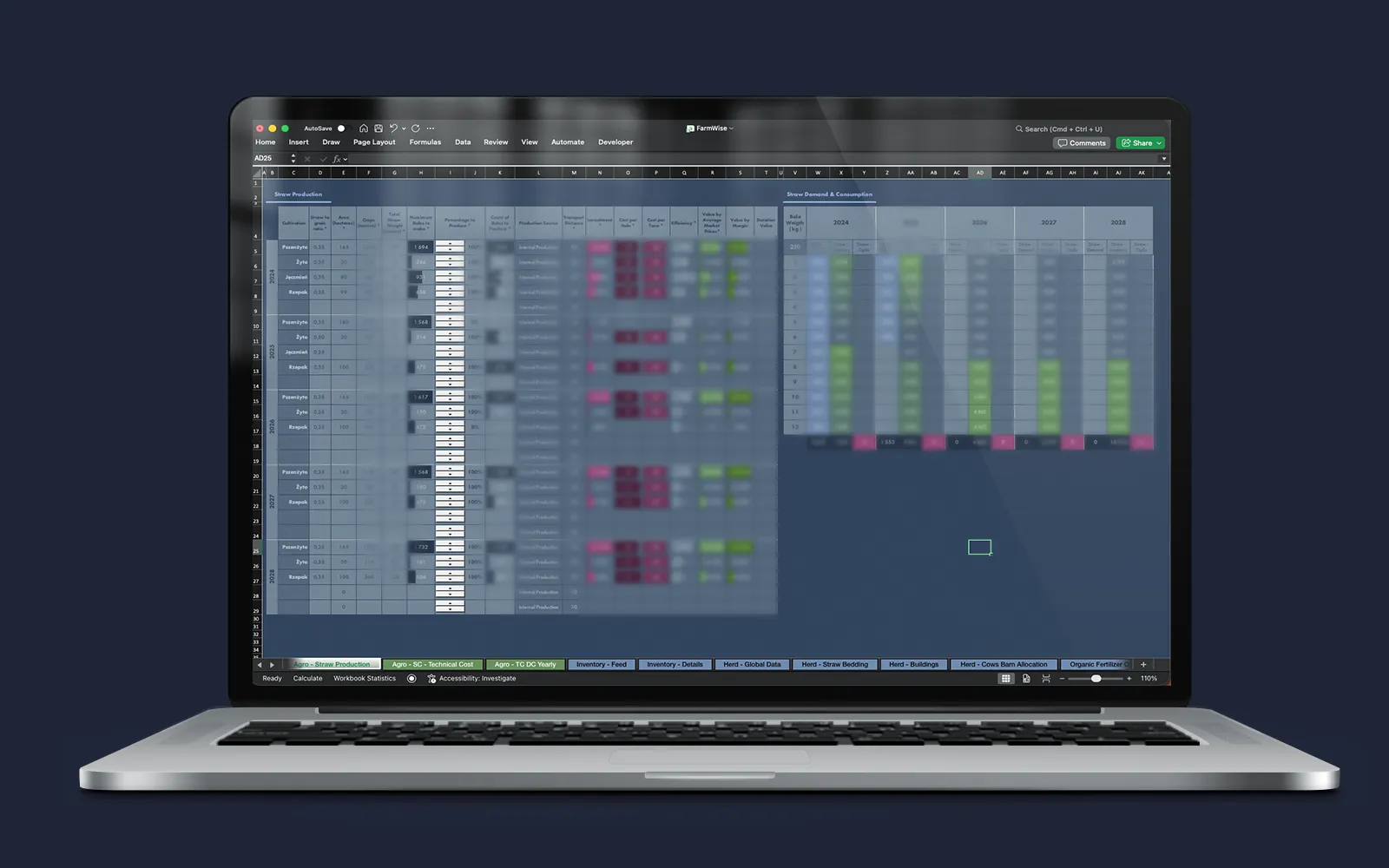Viewport: 1389px width, 868px height.
Task: Open the Home ribbon tab
Action: point(265,142)
